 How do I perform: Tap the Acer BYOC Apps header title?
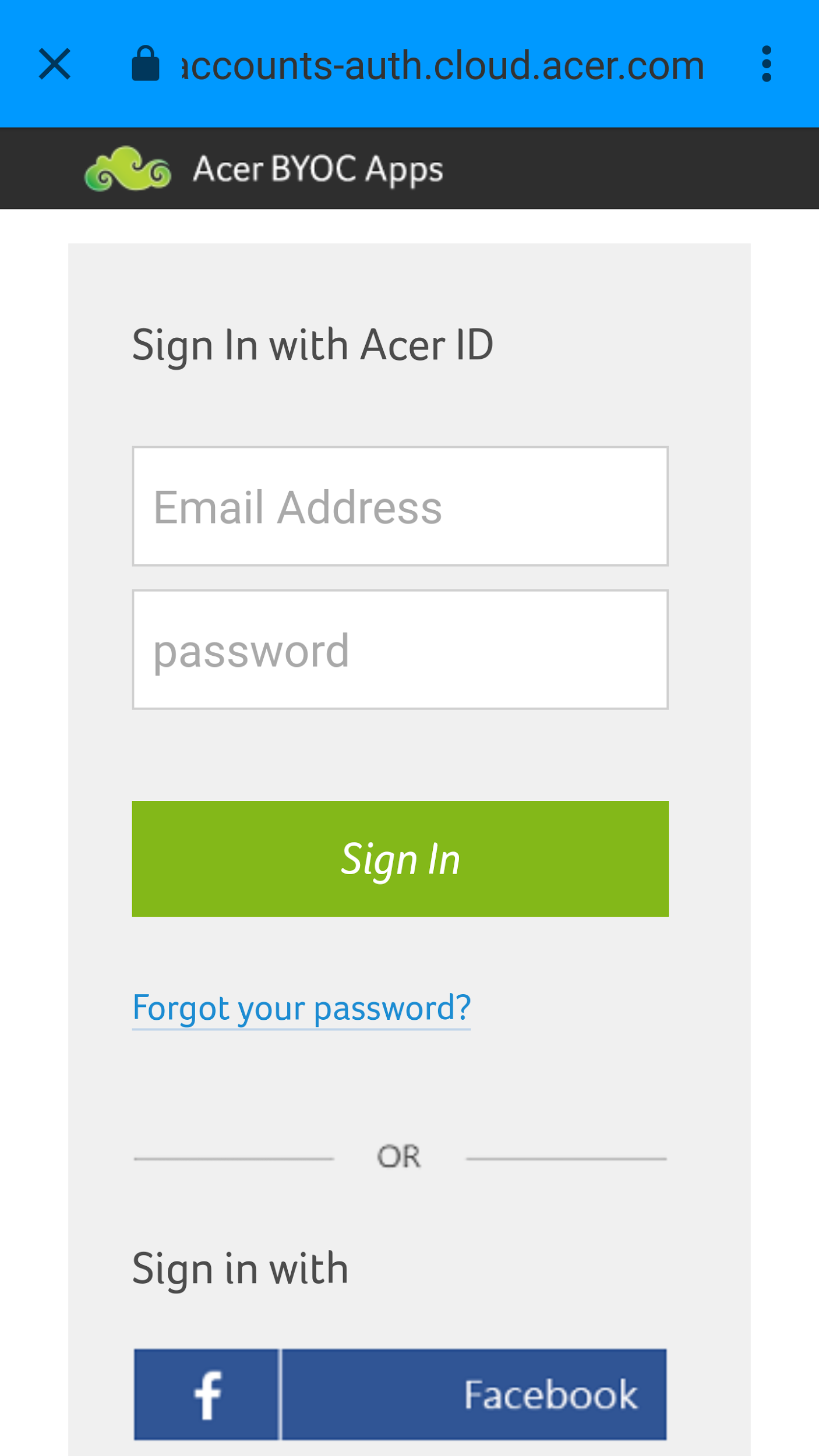click(318, 169)
